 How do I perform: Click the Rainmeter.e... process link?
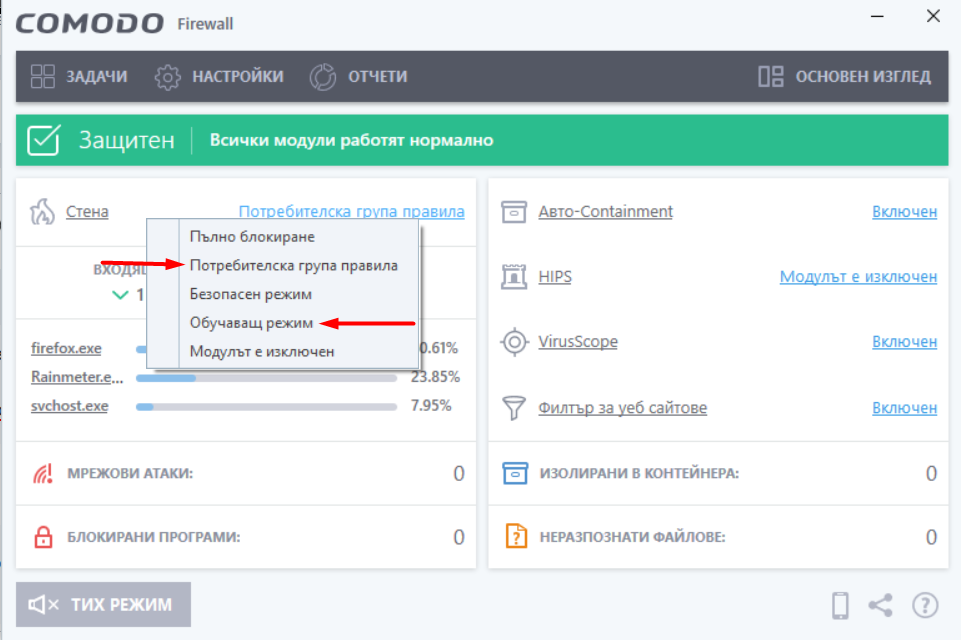(77, 377)
